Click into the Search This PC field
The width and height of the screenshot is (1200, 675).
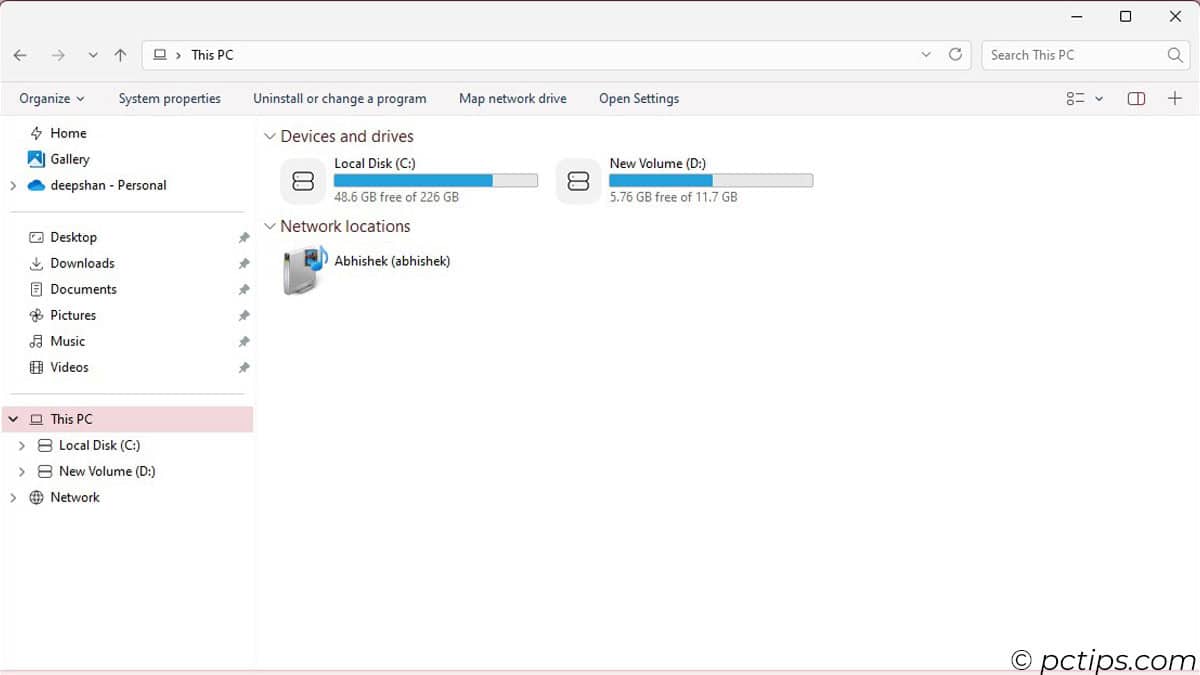1070,55
